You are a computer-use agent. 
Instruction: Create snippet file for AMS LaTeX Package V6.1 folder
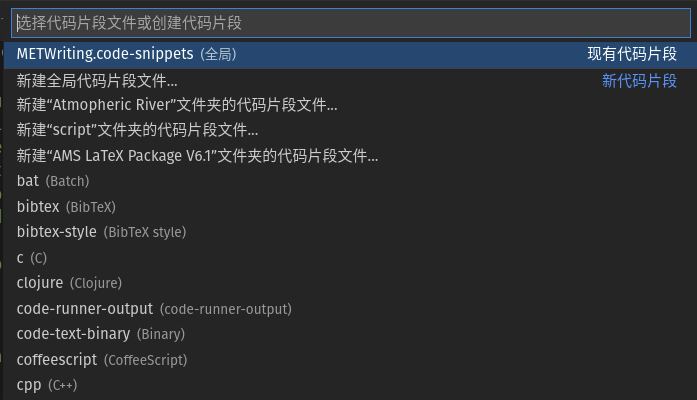click(197, 156)
